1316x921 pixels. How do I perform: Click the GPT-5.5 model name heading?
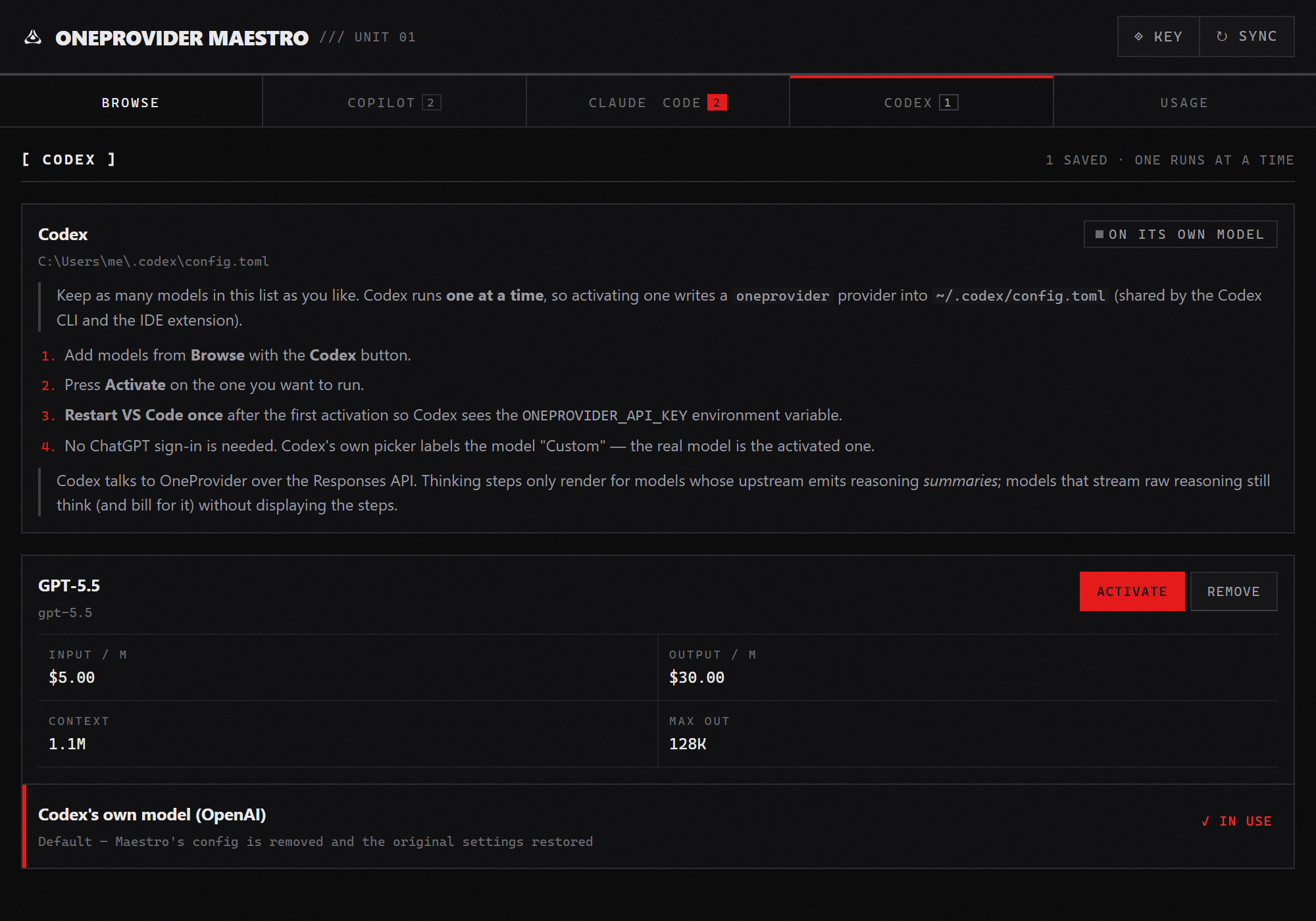(x=69, y=585)
